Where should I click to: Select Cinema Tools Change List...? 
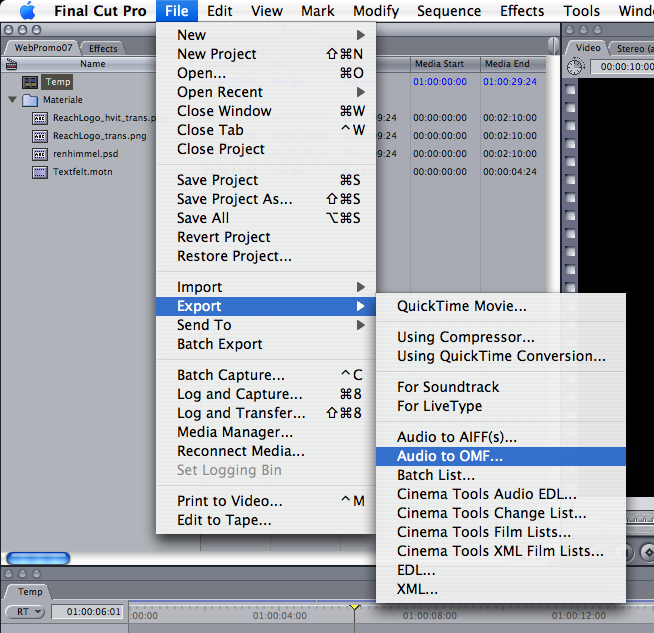pos(501,513)
